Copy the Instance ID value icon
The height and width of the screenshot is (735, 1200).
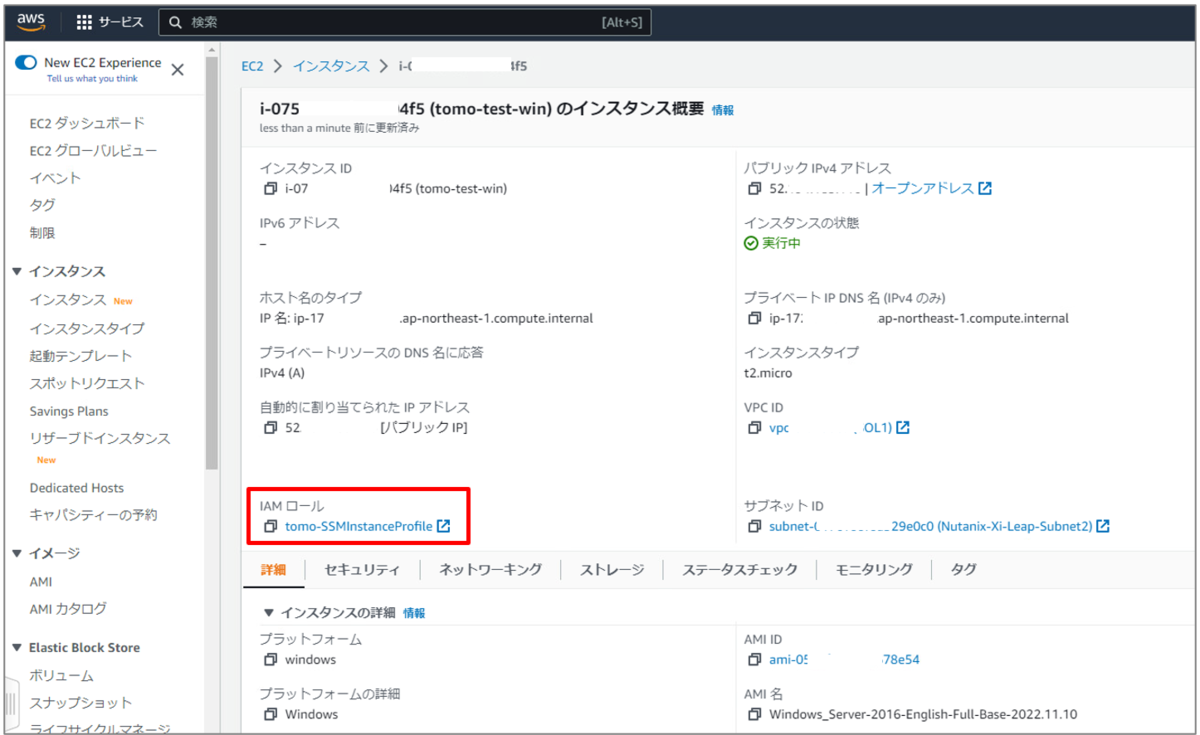pyautogui.click(x=270, y=188)
